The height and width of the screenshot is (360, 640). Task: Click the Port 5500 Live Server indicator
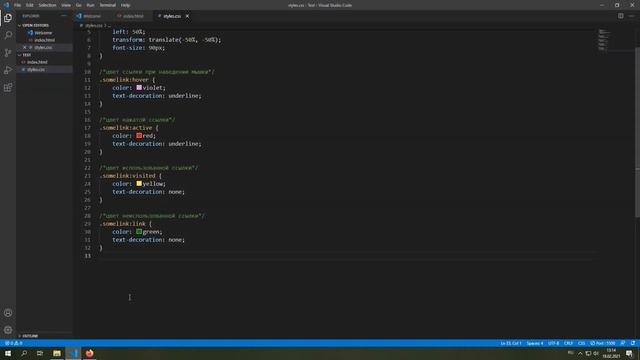pos(602,343)
